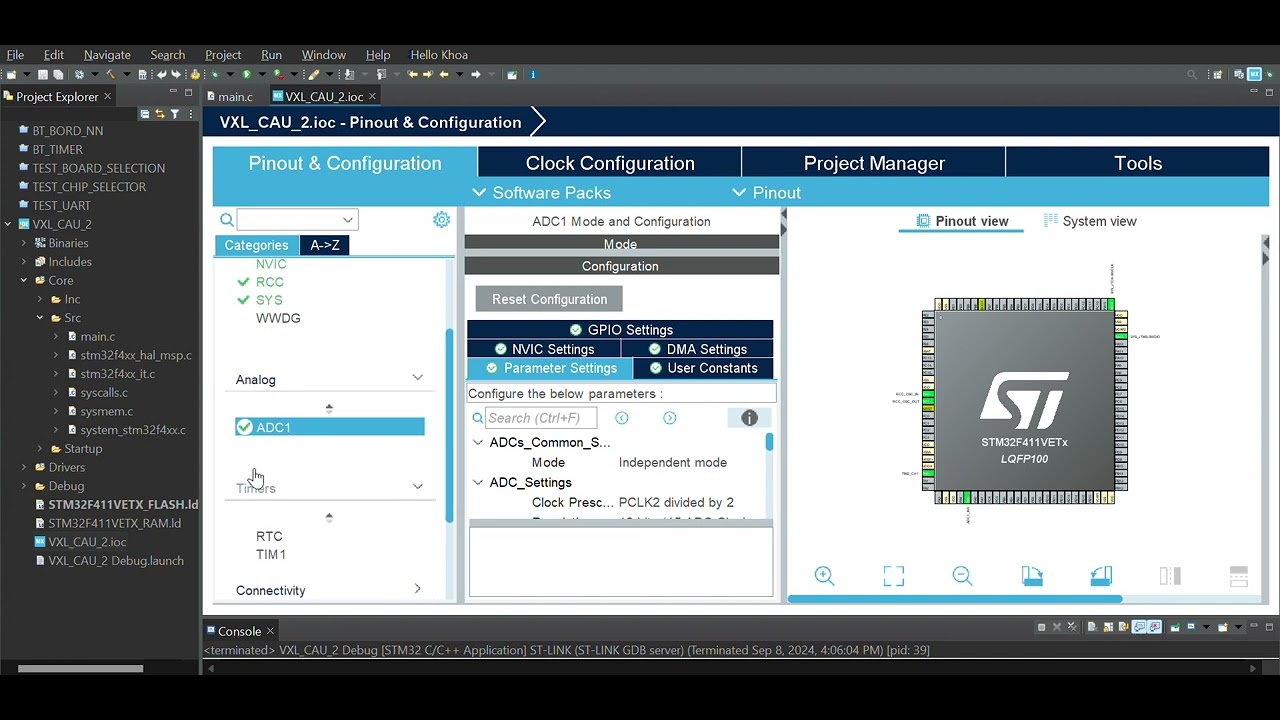
Task: Rotate chip clockwise icon
Action: 1032,575
